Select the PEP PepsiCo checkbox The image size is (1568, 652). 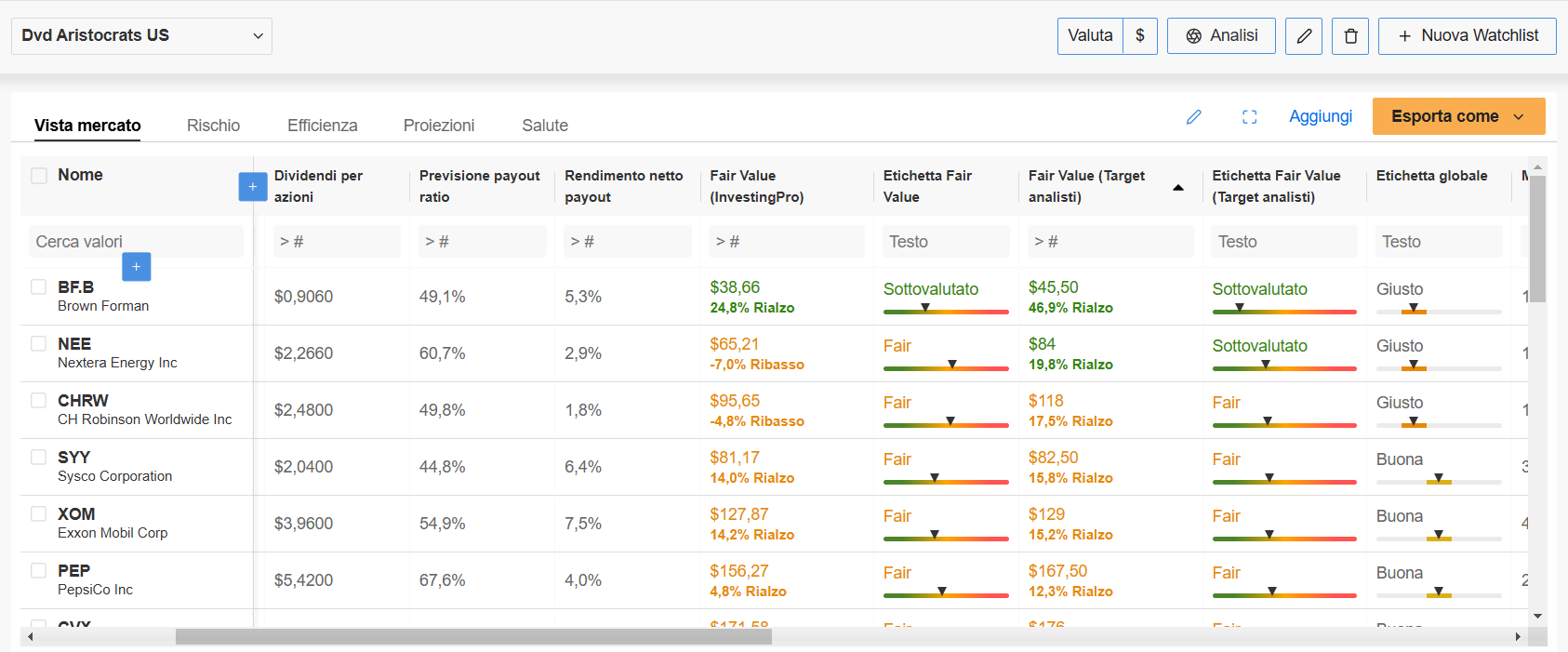pos(39,571)
